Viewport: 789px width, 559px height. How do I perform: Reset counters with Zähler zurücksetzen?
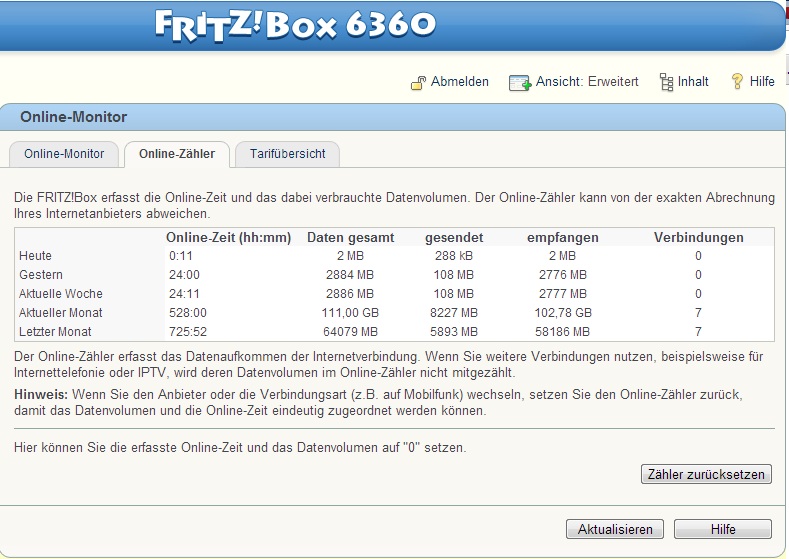click(706, 474)
